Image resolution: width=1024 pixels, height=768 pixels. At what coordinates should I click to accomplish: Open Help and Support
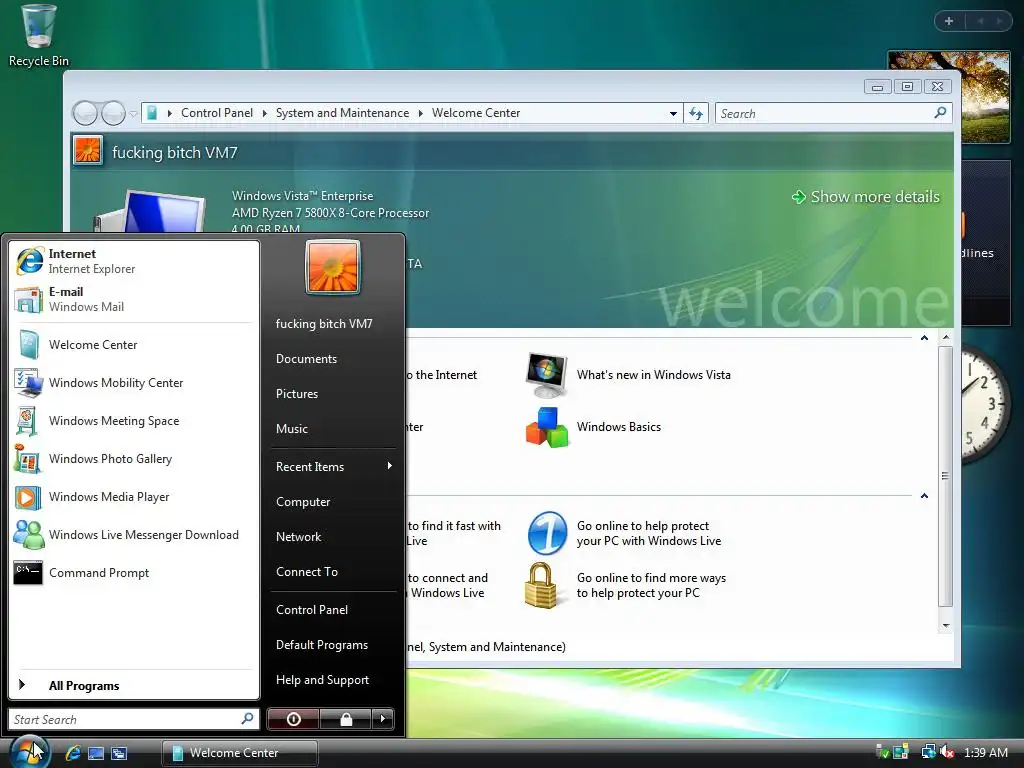click(334, 680)
